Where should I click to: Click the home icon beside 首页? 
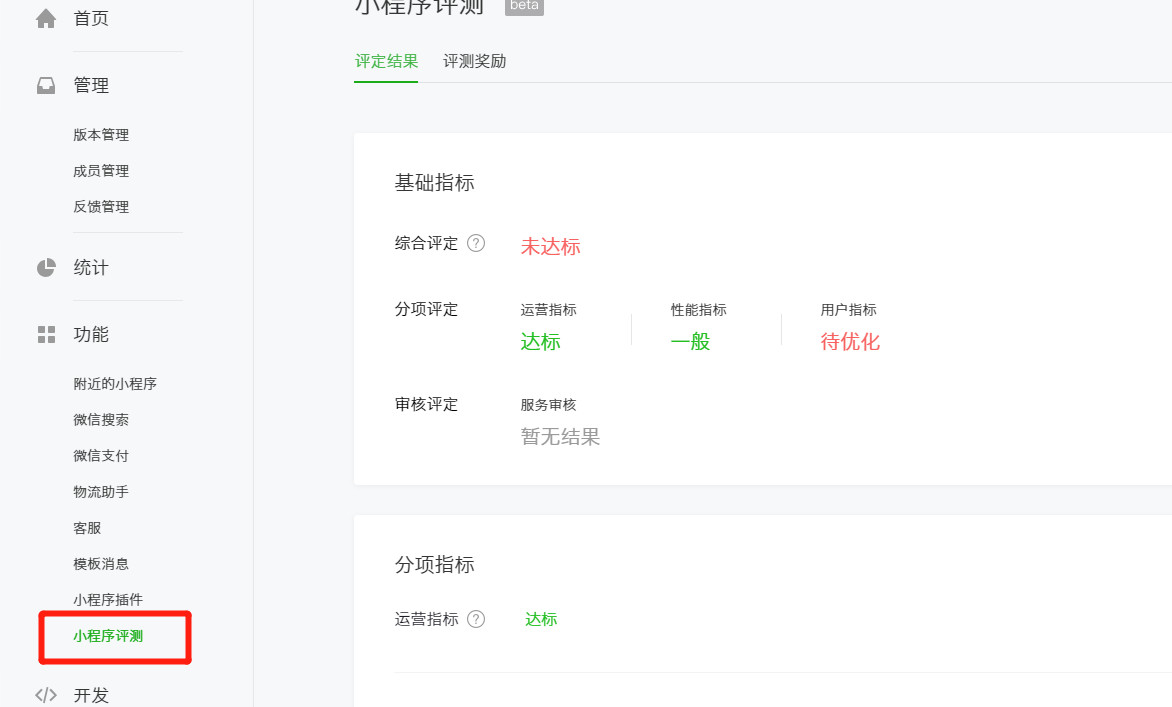pyautogui.click(x=45, y=17)
